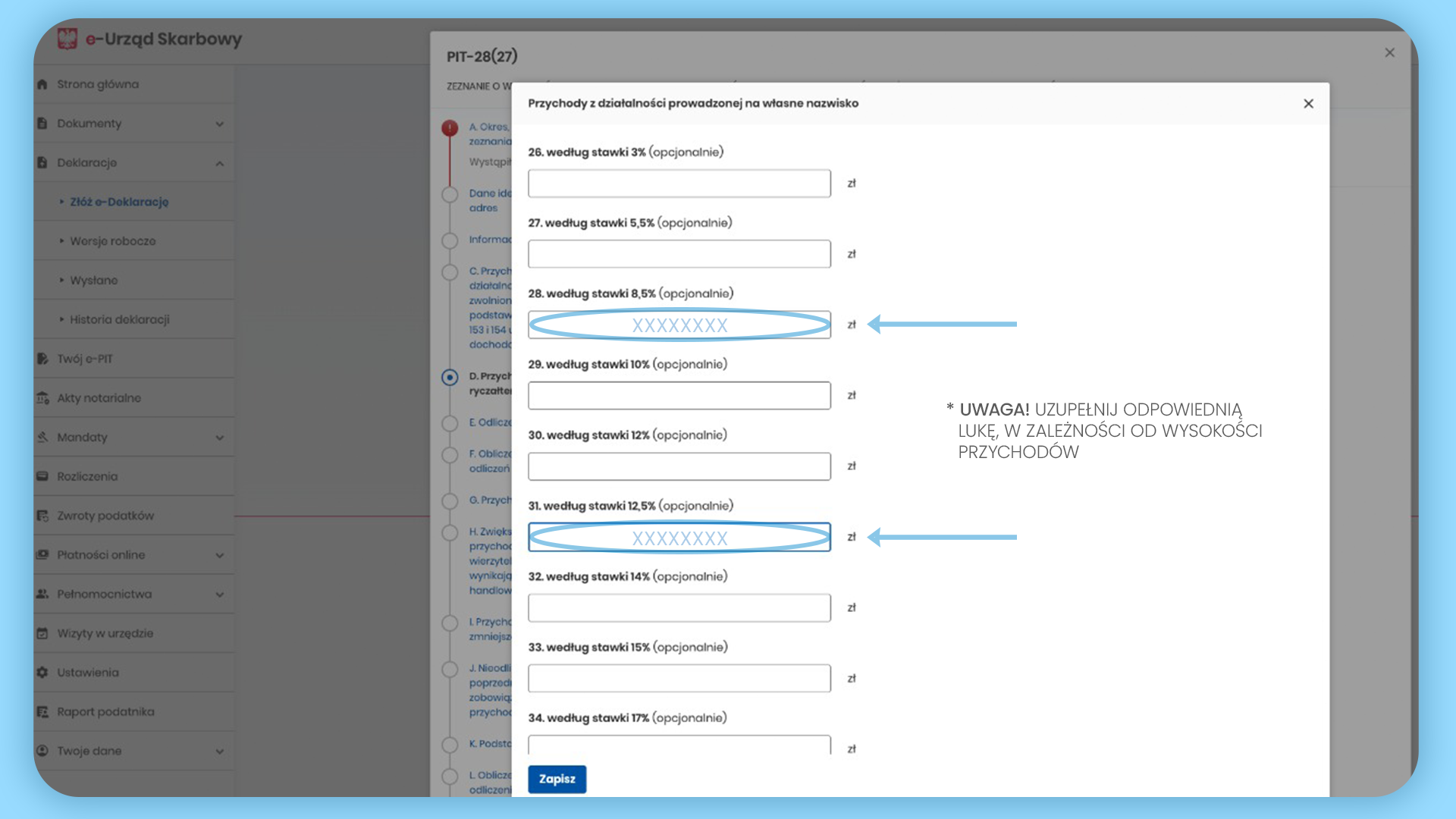Select the Informacje step circle marker
The image size is (1456, 819).
coord(450,240)
